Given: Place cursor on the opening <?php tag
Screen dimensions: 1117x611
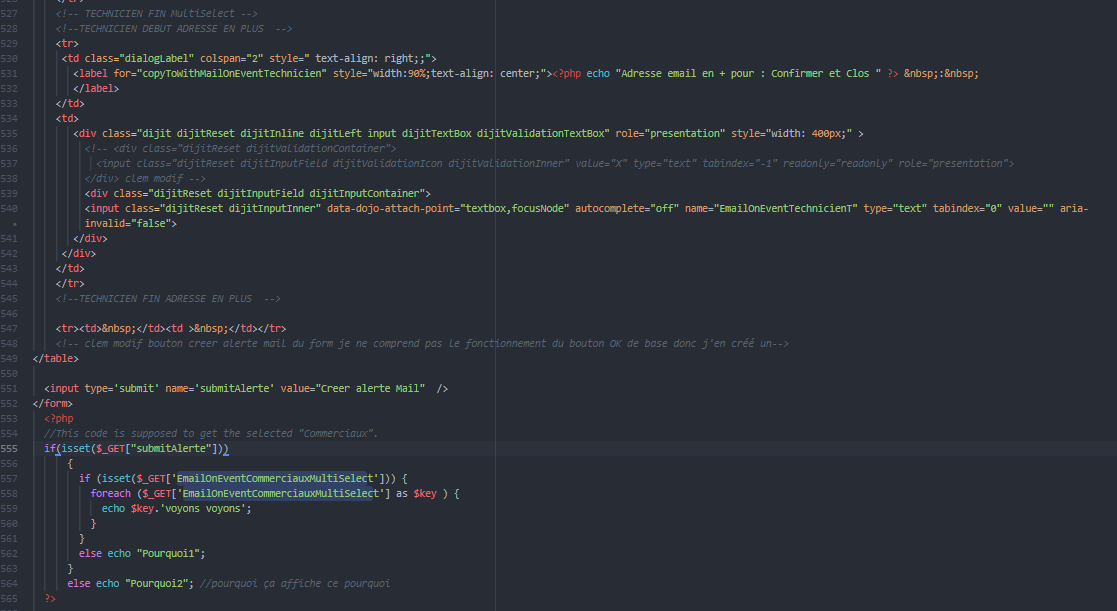Looking at the screenshot, I should coord(59,418).
